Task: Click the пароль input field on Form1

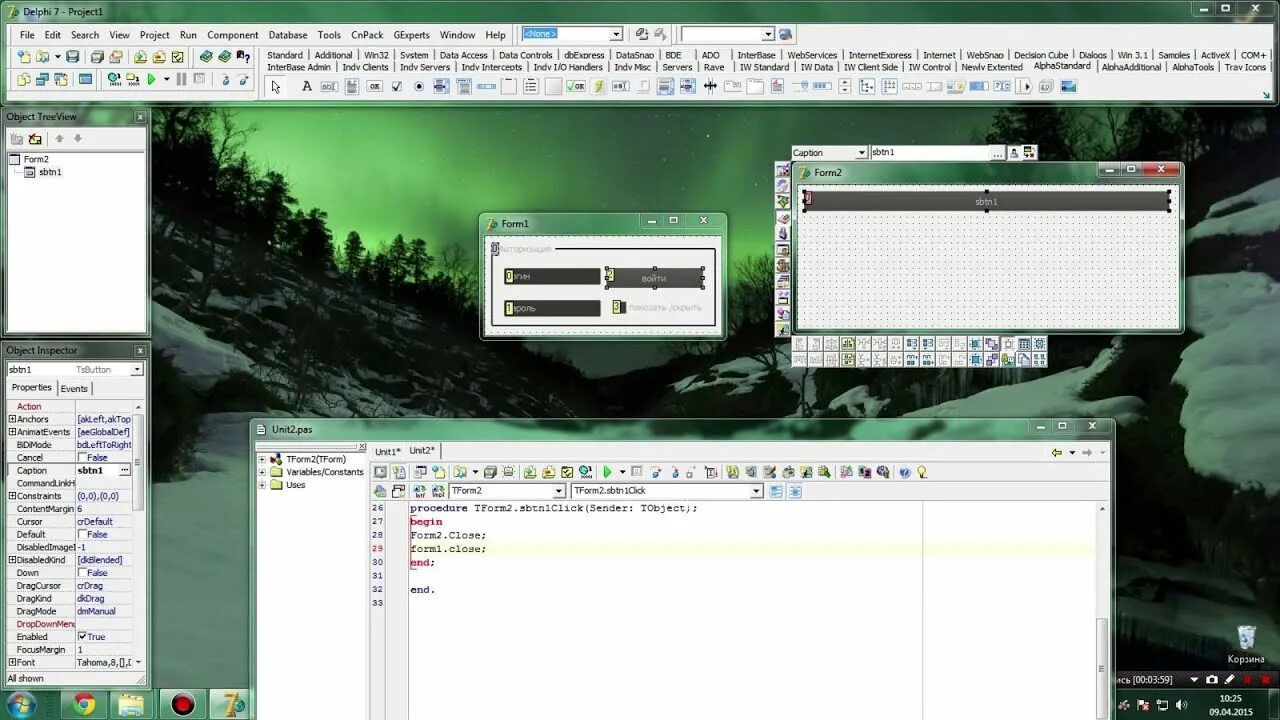Action: (x=553, y=308)
